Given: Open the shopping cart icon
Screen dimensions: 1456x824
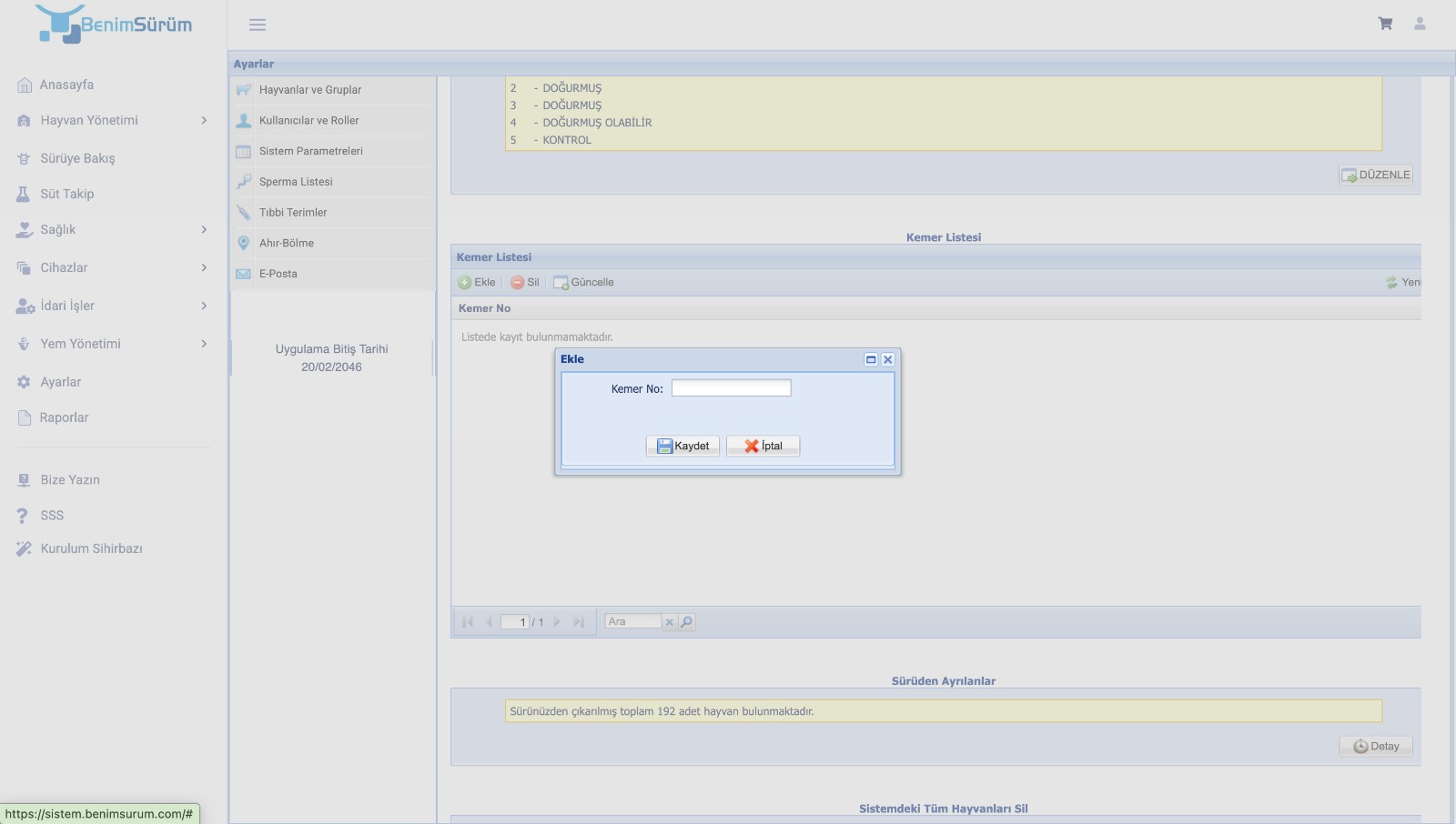Looking at the screenshot, I should pos(1385,24).
